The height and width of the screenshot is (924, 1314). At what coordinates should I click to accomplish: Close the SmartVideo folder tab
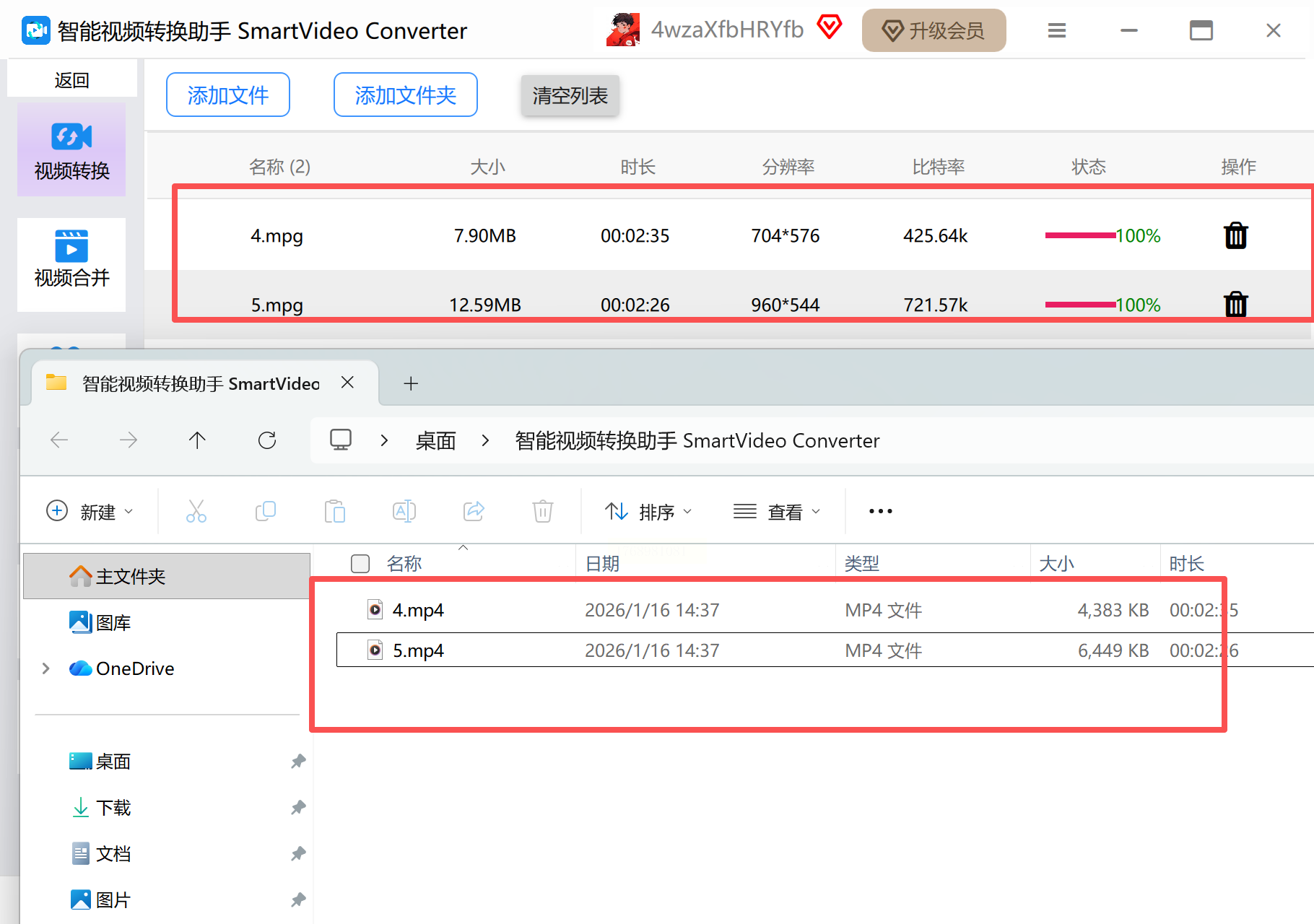[347, 383]
